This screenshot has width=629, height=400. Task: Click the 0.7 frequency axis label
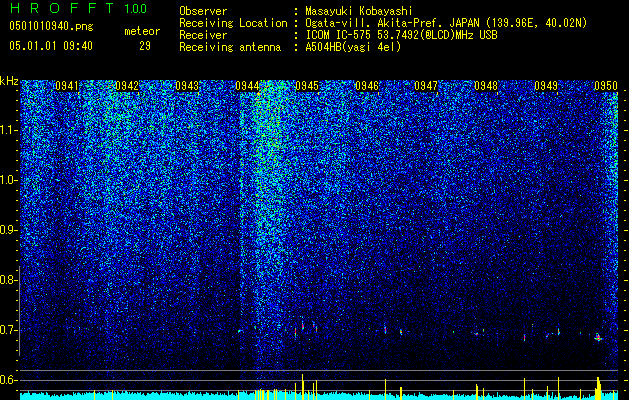point(8,330)
